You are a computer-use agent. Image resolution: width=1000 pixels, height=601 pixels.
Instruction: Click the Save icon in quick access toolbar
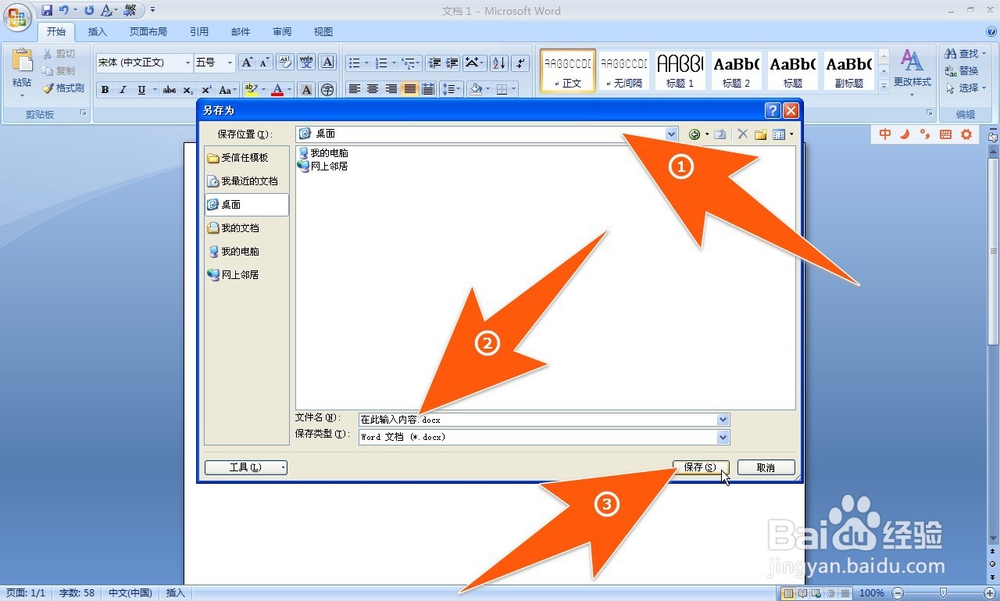click(47, 10)
